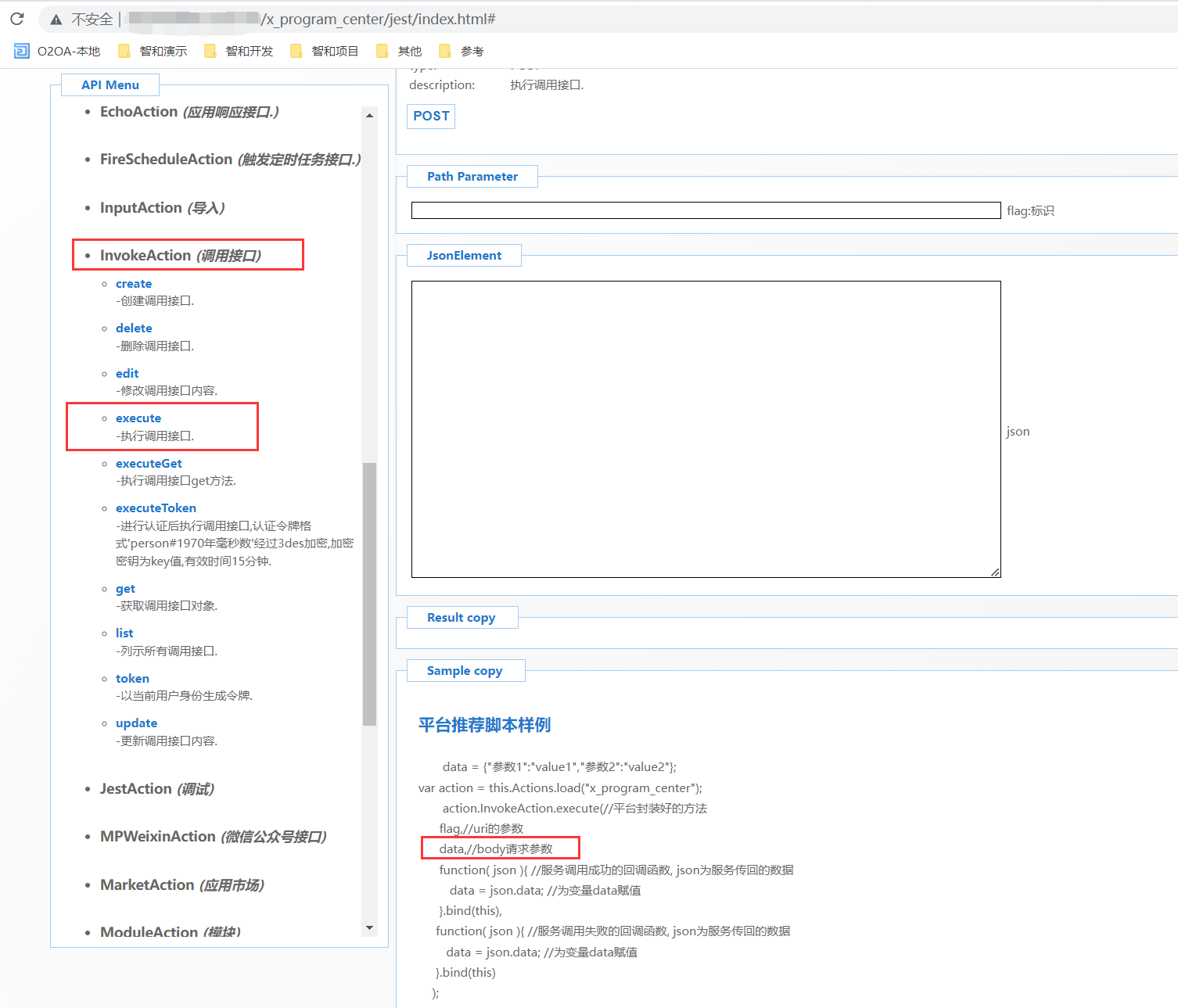Click the json textarea resize handle
This screenshot has width=1178, height=1008.
click(995, 572)
